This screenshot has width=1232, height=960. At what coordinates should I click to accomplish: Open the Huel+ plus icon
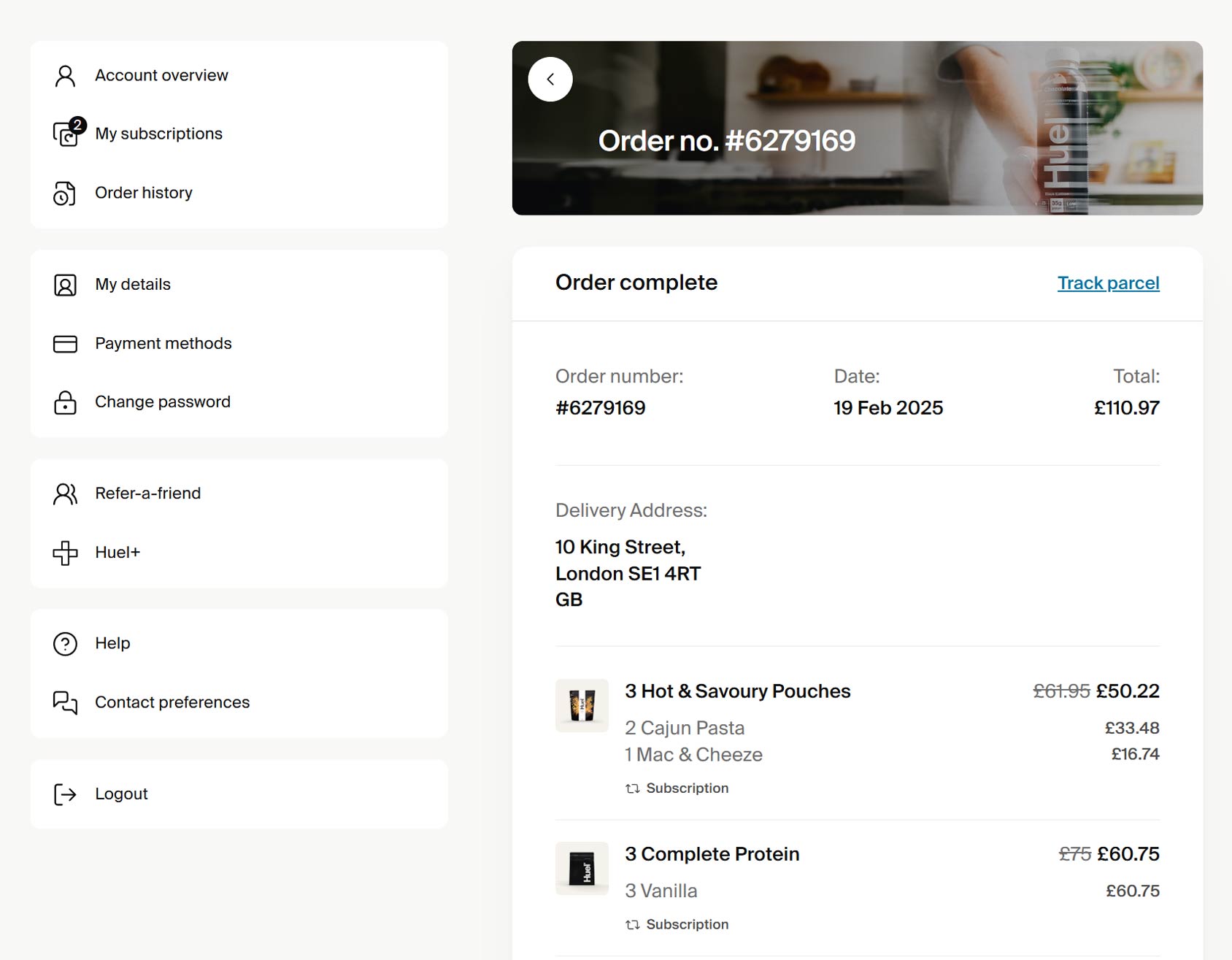[x=65, y=553]
